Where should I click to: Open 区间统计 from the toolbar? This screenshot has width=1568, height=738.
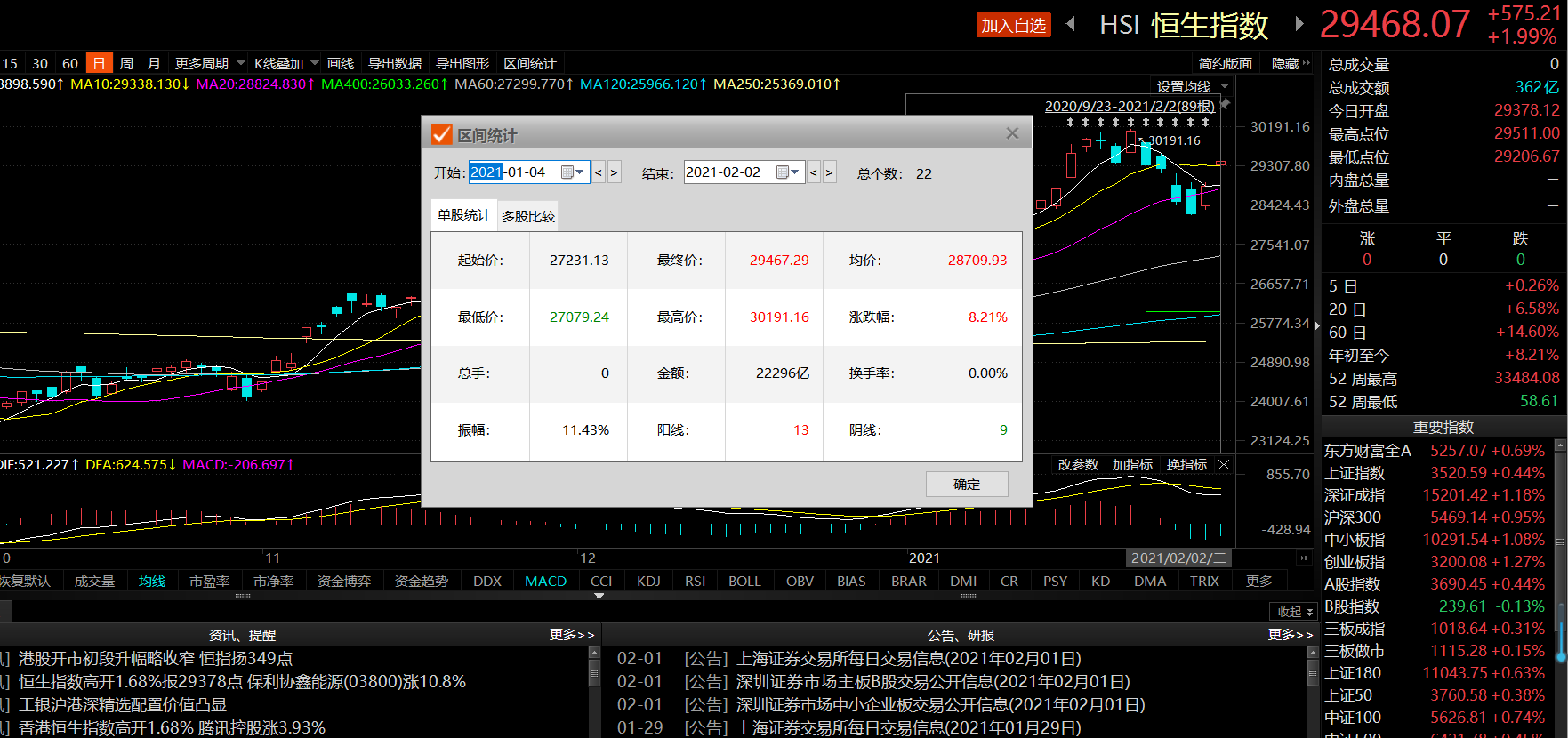click(x=530, y=63)
